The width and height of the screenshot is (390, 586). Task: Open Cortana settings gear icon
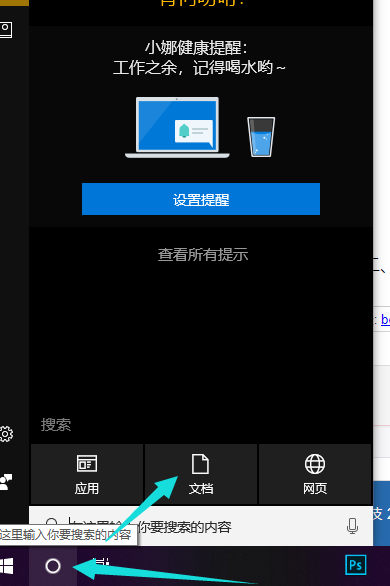(6, 434)
